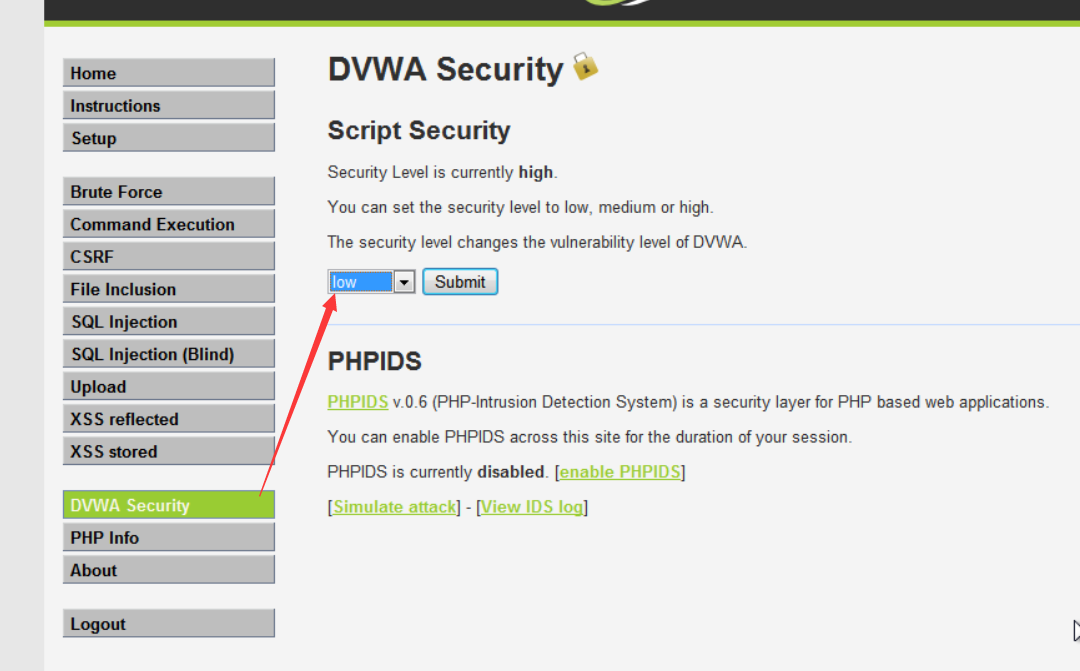Image resolution: width=1080 pixels, height=671 pixels.
Task: Select XSS stored in the sidebar
Action: click(168, 452)
